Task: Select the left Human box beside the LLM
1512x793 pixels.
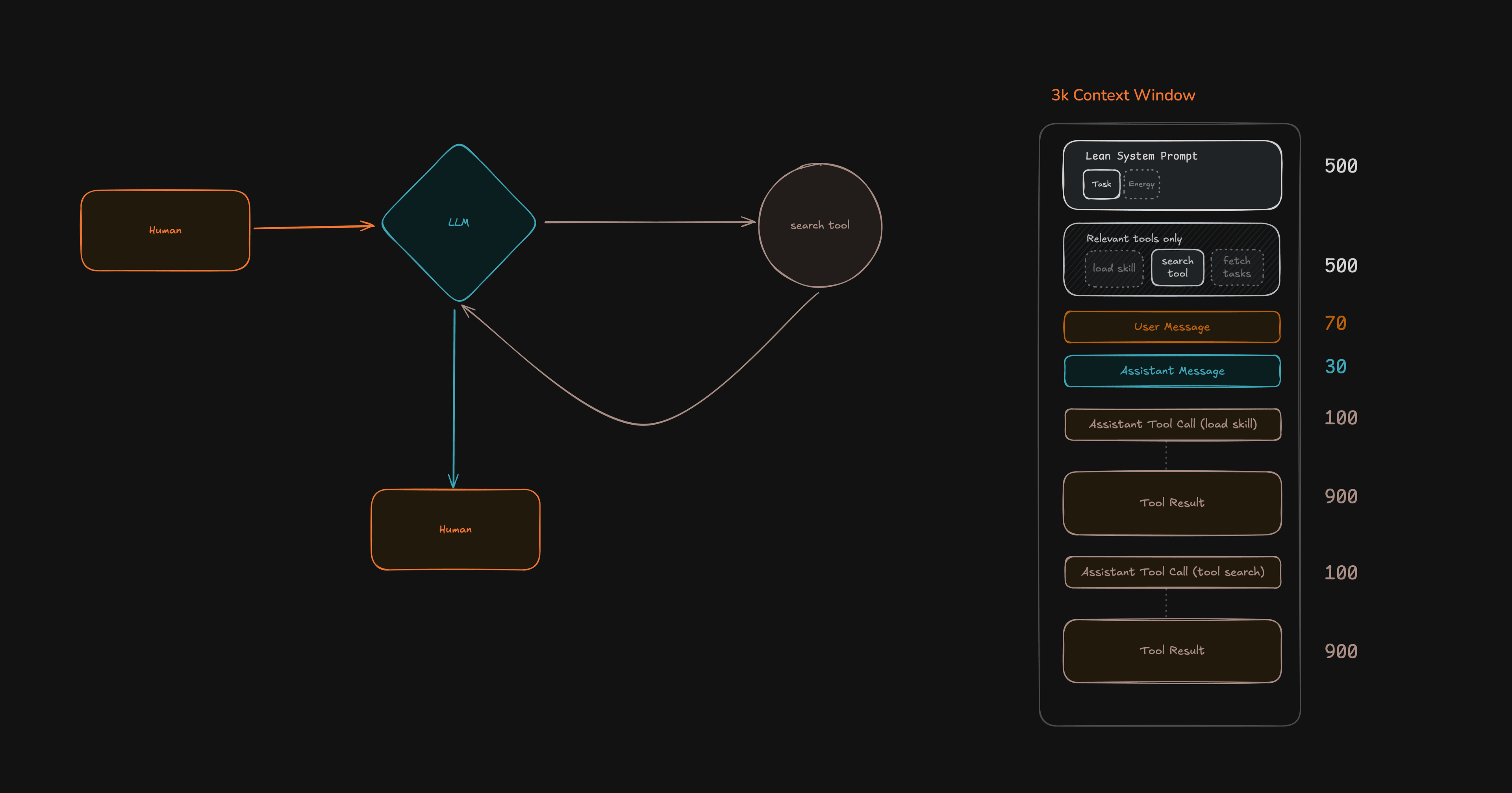Action: pyautogui.click(x=165, y=230)
